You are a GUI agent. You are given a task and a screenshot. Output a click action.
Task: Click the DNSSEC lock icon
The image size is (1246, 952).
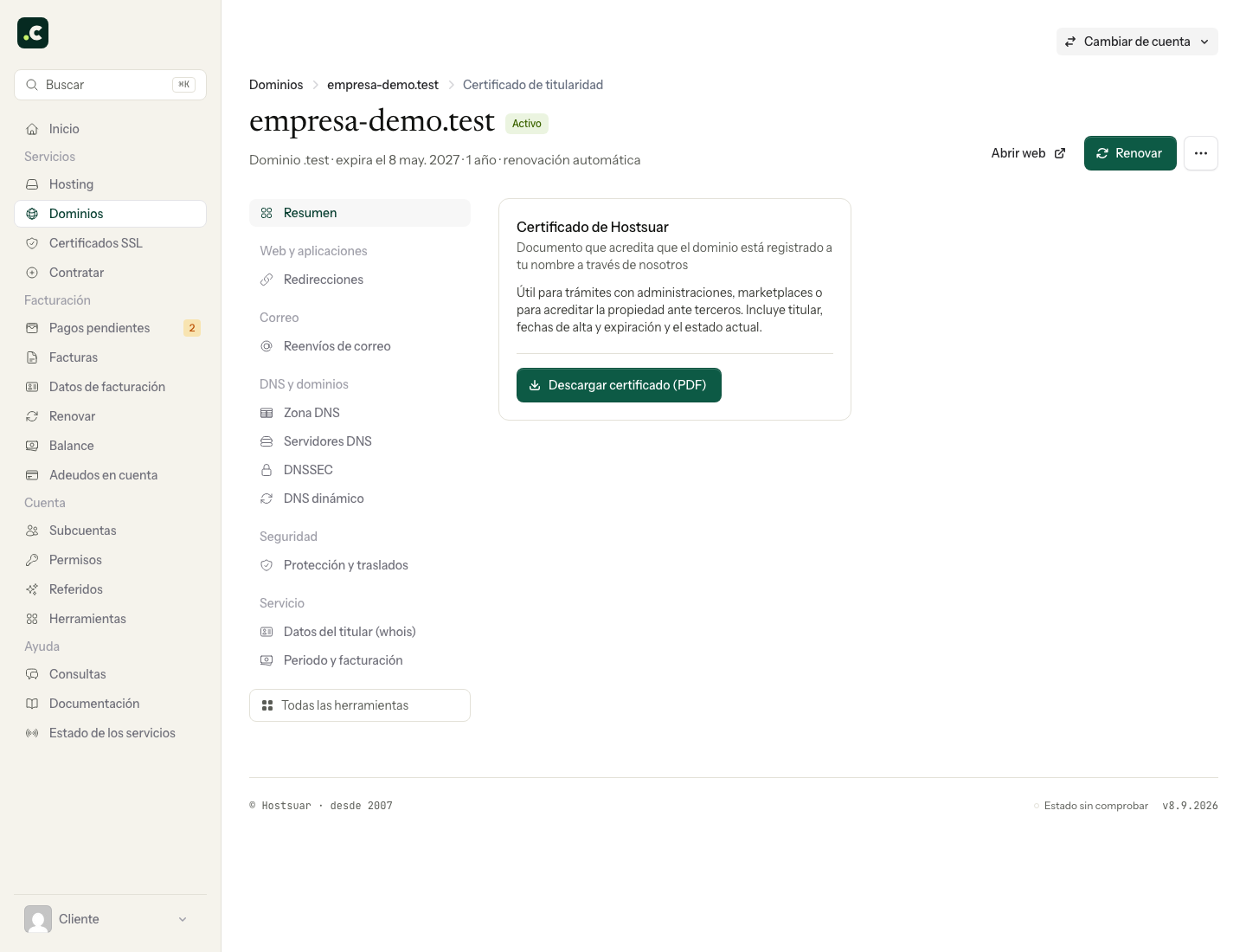267,470
